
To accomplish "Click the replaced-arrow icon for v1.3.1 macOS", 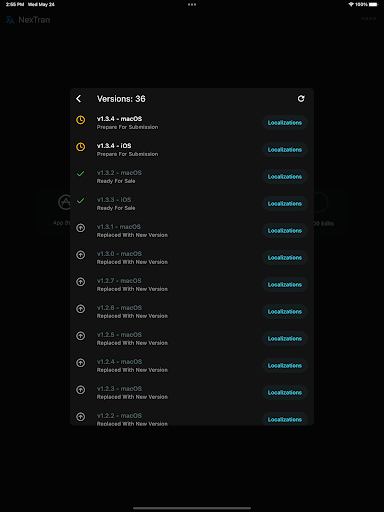I will (80, 228).
